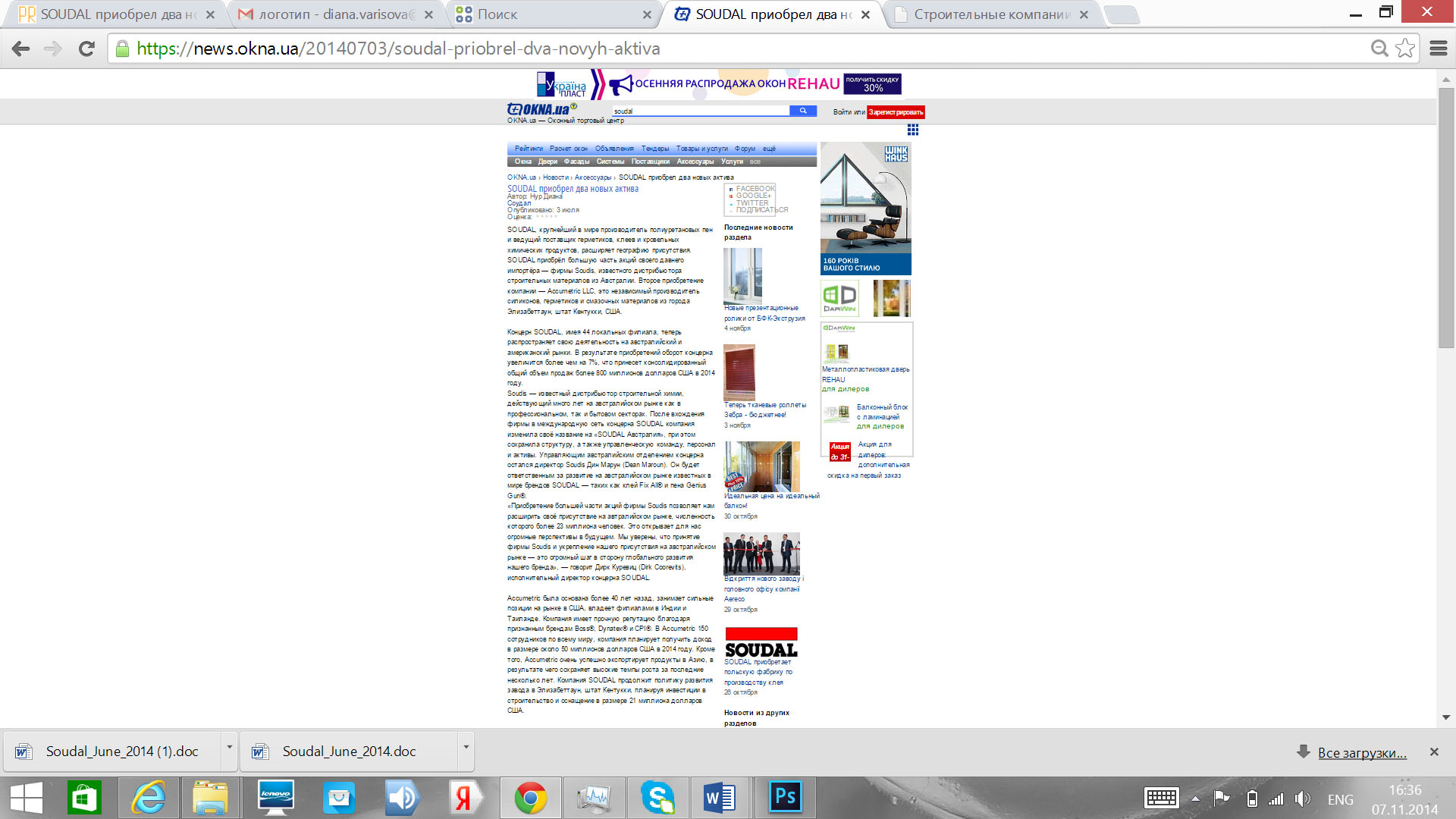Switch to the 'Строительные компании' tab
The height and width of the screenshot is (819, 1456).
point(991,14)
